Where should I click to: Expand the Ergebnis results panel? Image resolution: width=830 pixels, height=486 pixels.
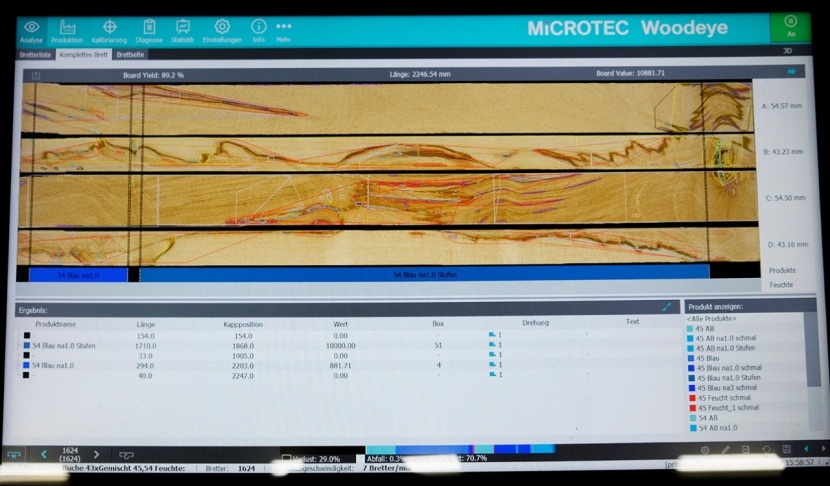click(667, 307)
